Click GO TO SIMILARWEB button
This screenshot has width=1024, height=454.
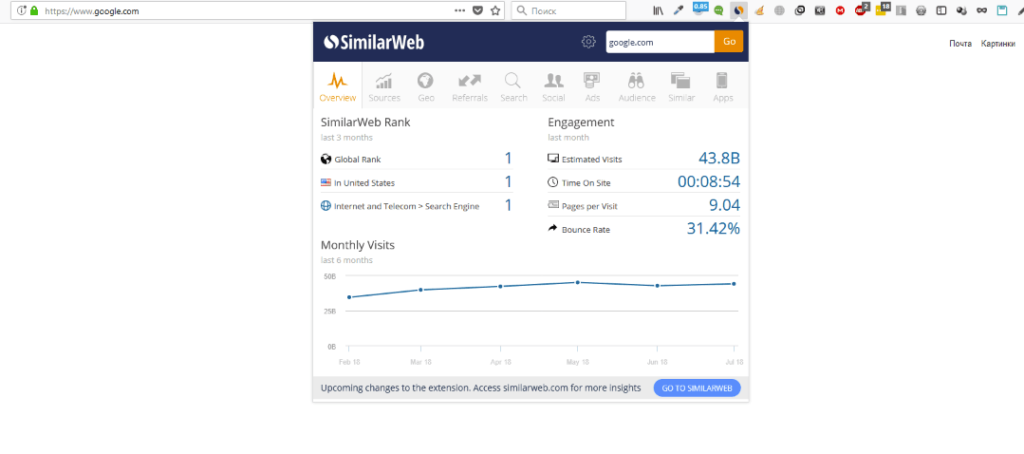[697, 388]
